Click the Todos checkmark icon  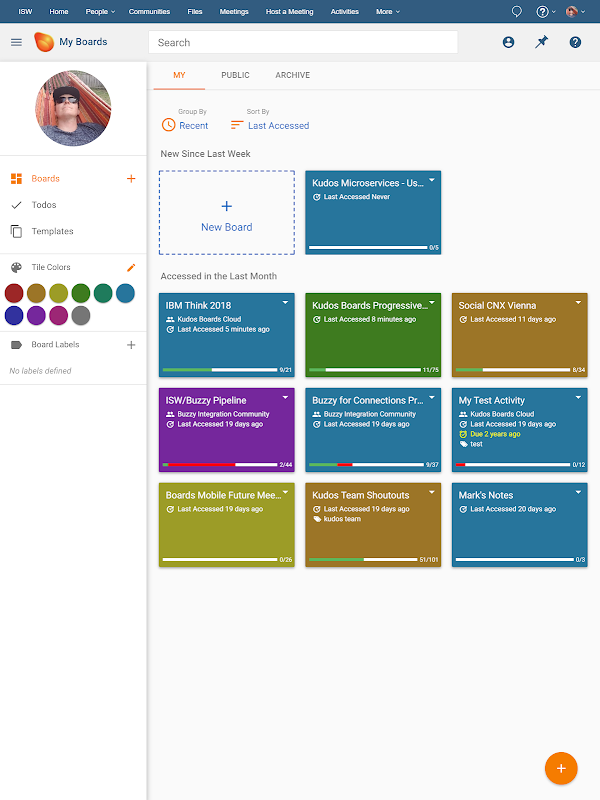click(x=16, y=205)
